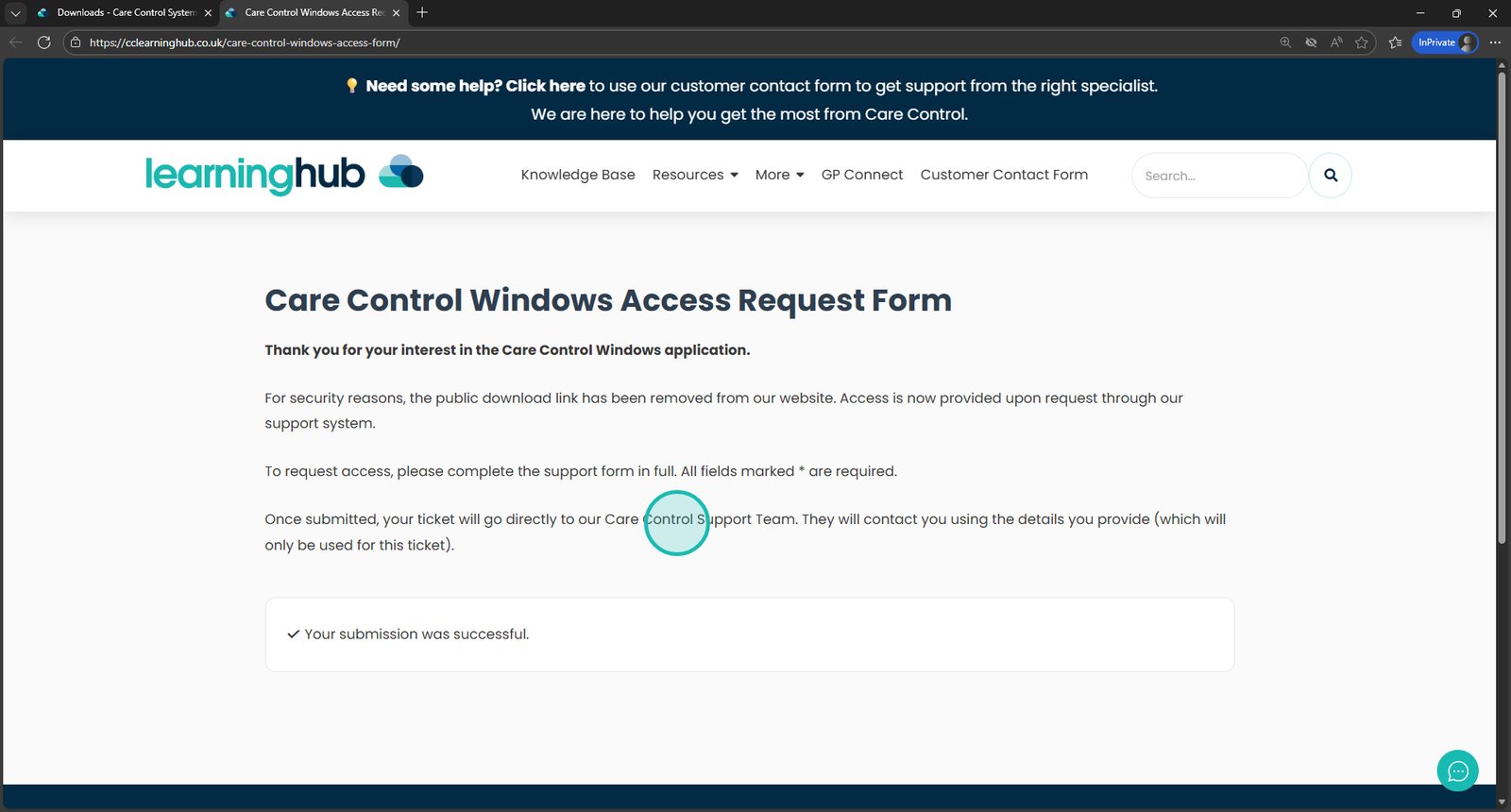Open the Knowledge Base menu item
Image resolution: width=1511 pixels, height=812 pixels.
tap(578, 175)
